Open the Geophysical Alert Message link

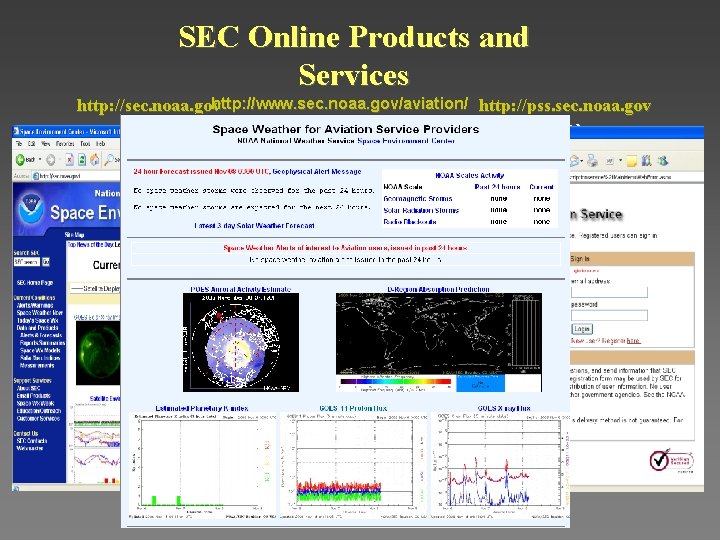pos(317,171)
